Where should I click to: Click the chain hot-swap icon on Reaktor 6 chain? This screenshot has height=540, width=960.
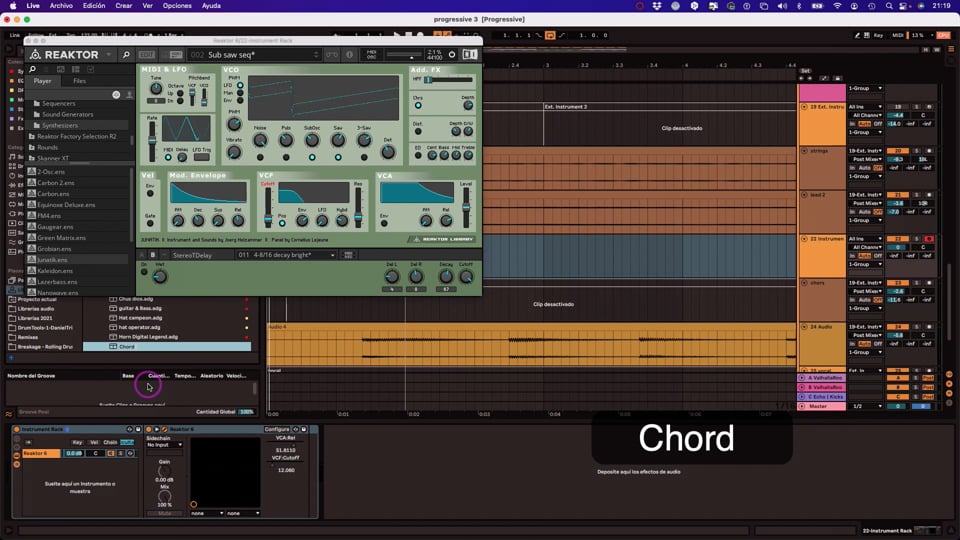(x=130, y=453)
